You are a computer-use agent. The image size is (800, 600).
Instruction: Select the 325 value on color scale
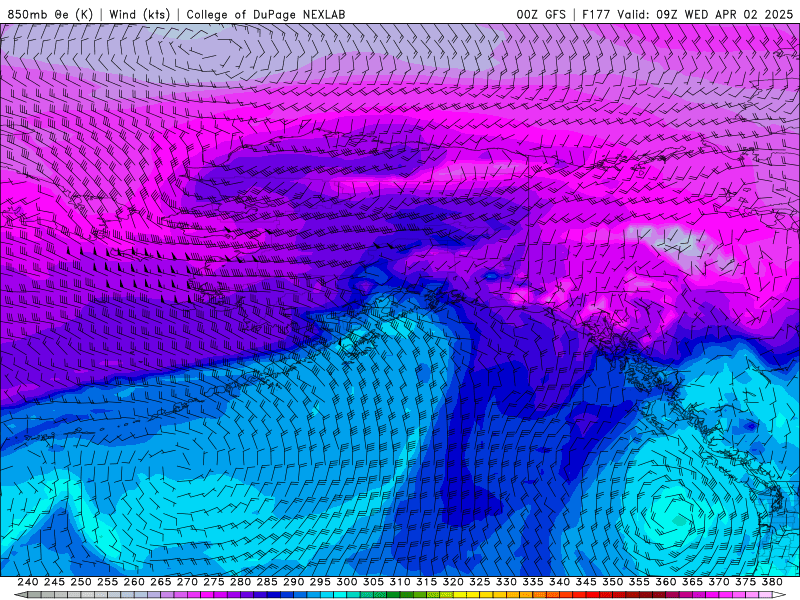479,582
